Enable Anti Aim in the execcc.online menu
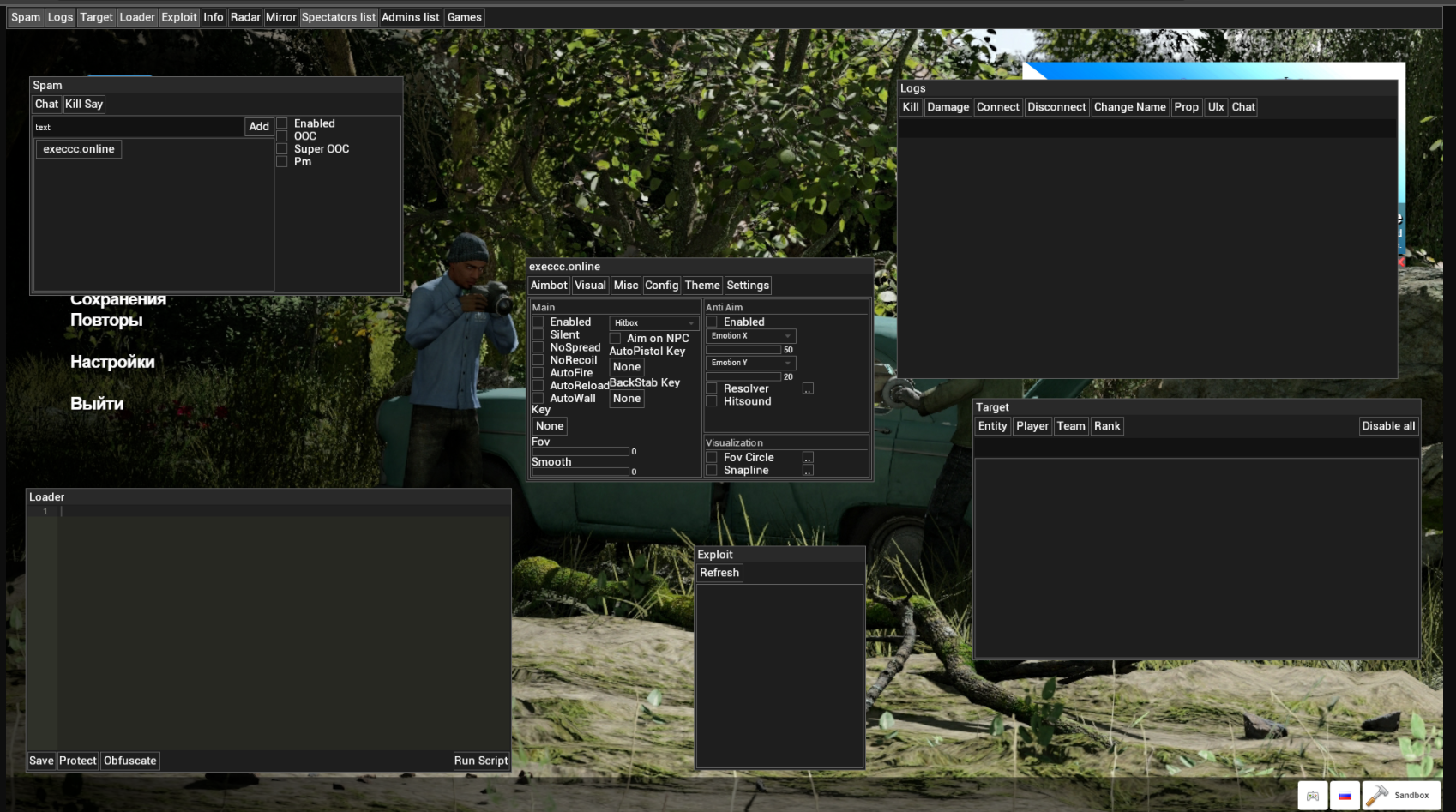Viewport: 1456px width, 812px height. tap(712, 321)
